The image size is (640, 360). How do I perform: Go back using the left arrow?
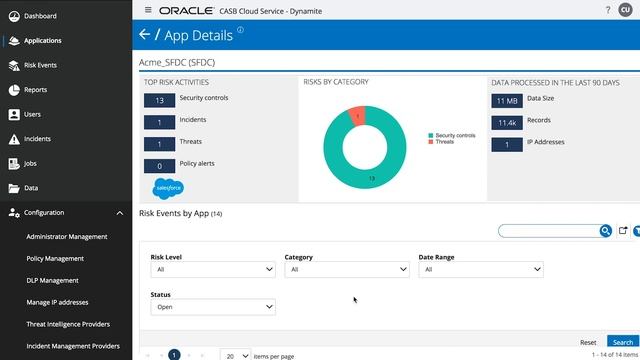pyautogui.click(x=144, y=34)
